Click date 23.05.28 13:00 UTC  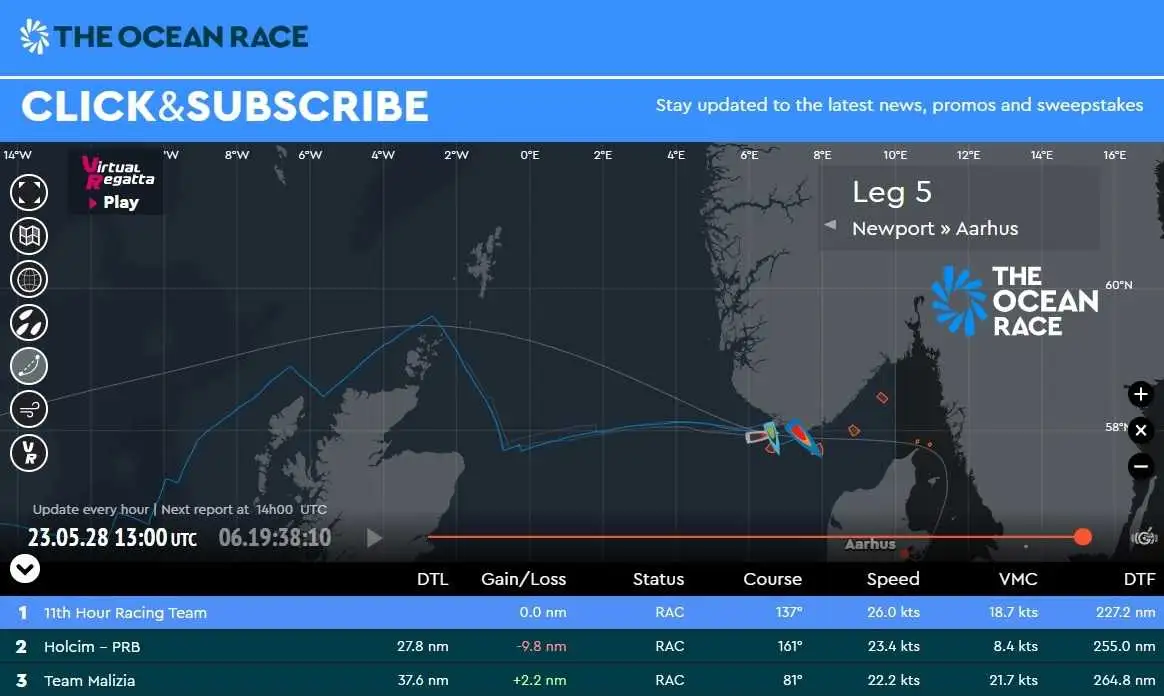pyautogui.click(x=112, y=537)
